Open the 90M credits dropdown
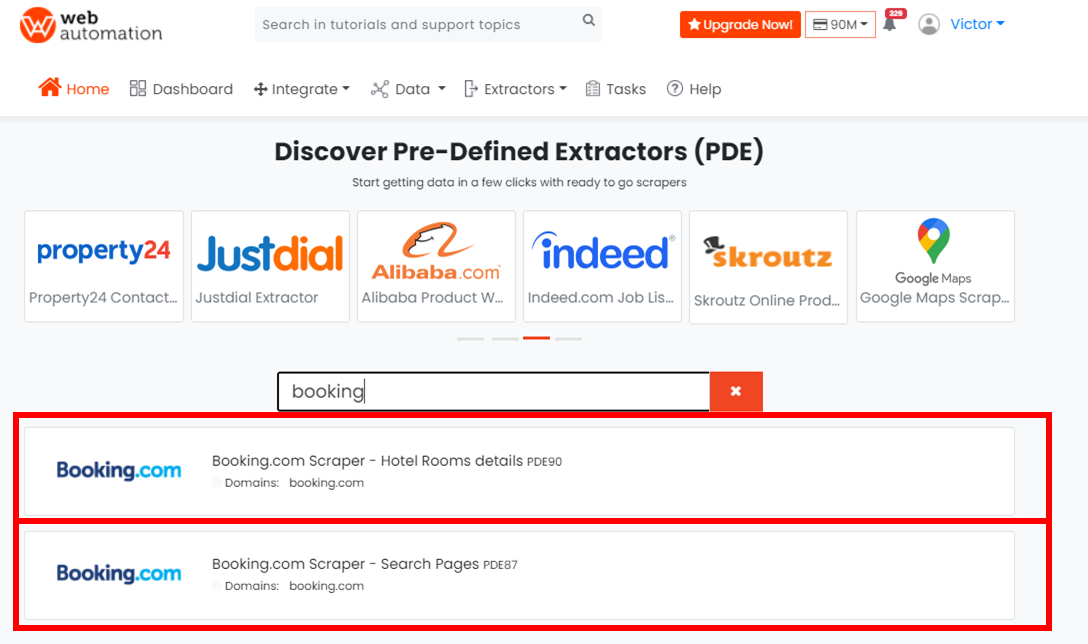 tap(840, 25)
